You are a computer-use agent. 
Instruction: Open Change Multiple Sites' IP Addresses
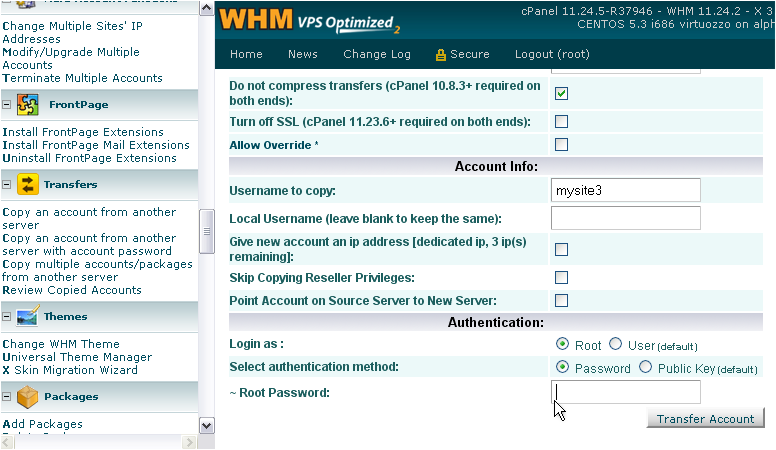click(x=72, y=32)
